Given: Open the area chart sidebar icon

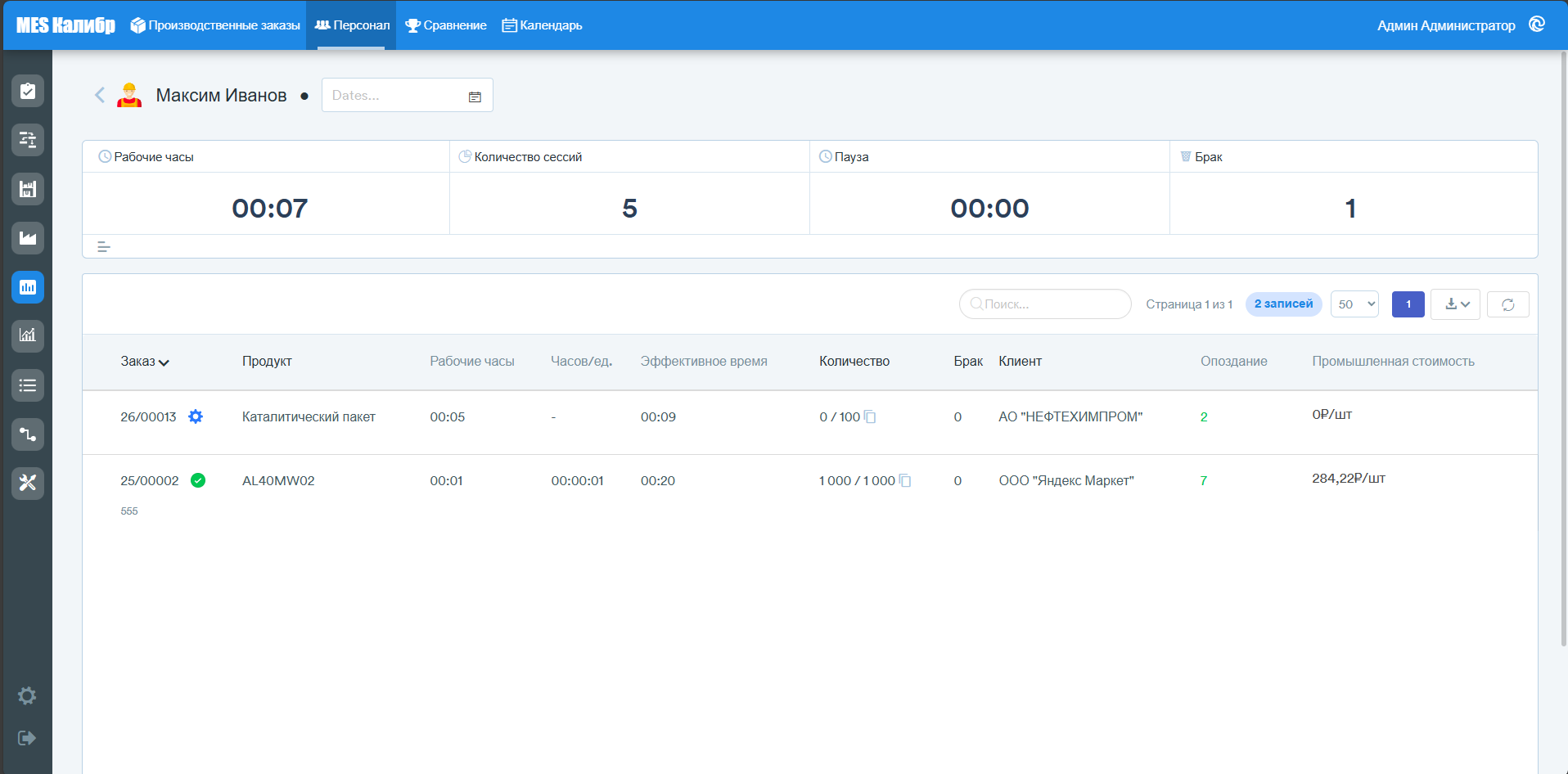Looking at the screenshot, I should pos(28,238).
